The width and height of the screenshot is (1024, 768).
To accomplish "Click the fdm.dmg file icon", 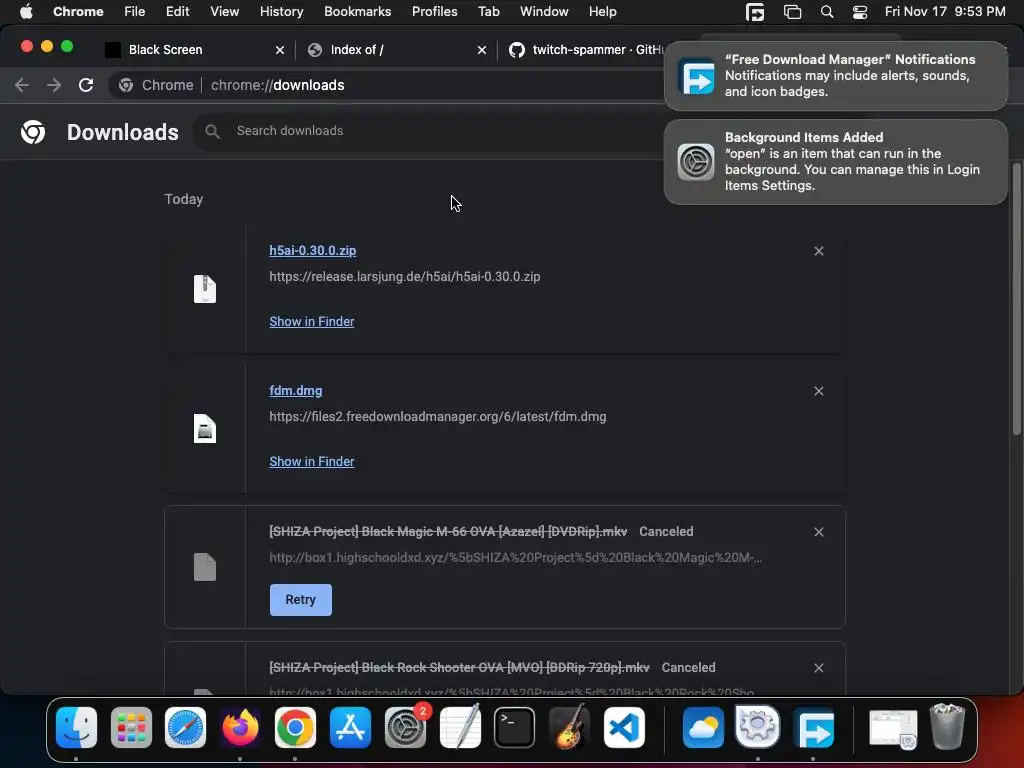I will pyautogui.click(x=204, y=428).
